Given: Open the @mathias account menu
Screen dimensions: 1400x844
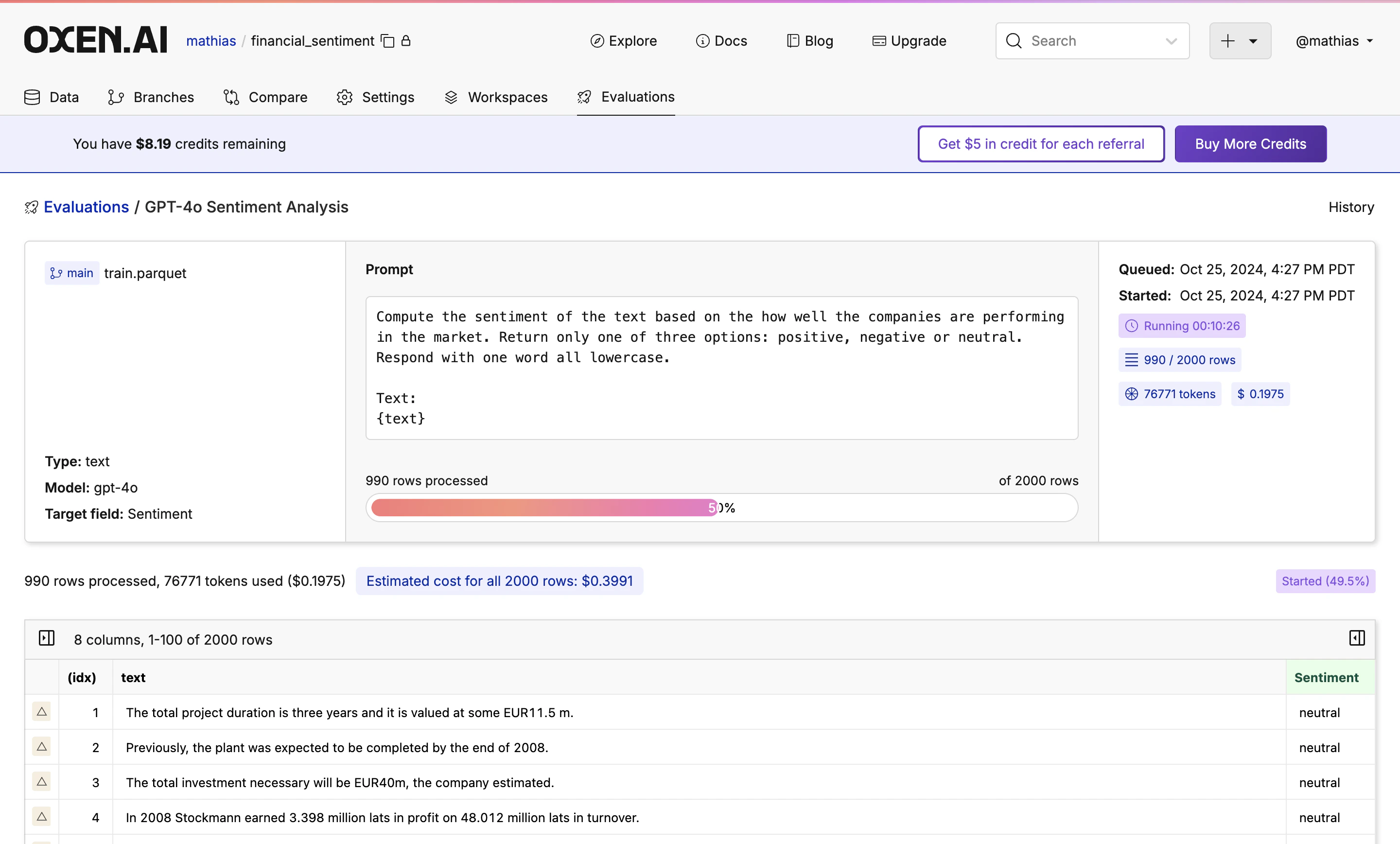Looking at the screenshot, I should [1333, 41].
